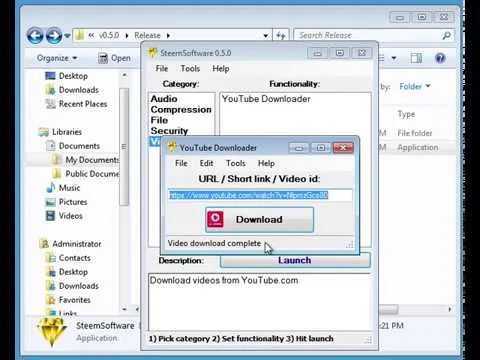This screenshot has width=480, height=360.
Task: Expand the arrow after Release in address bar
Action: coord(168,35)
